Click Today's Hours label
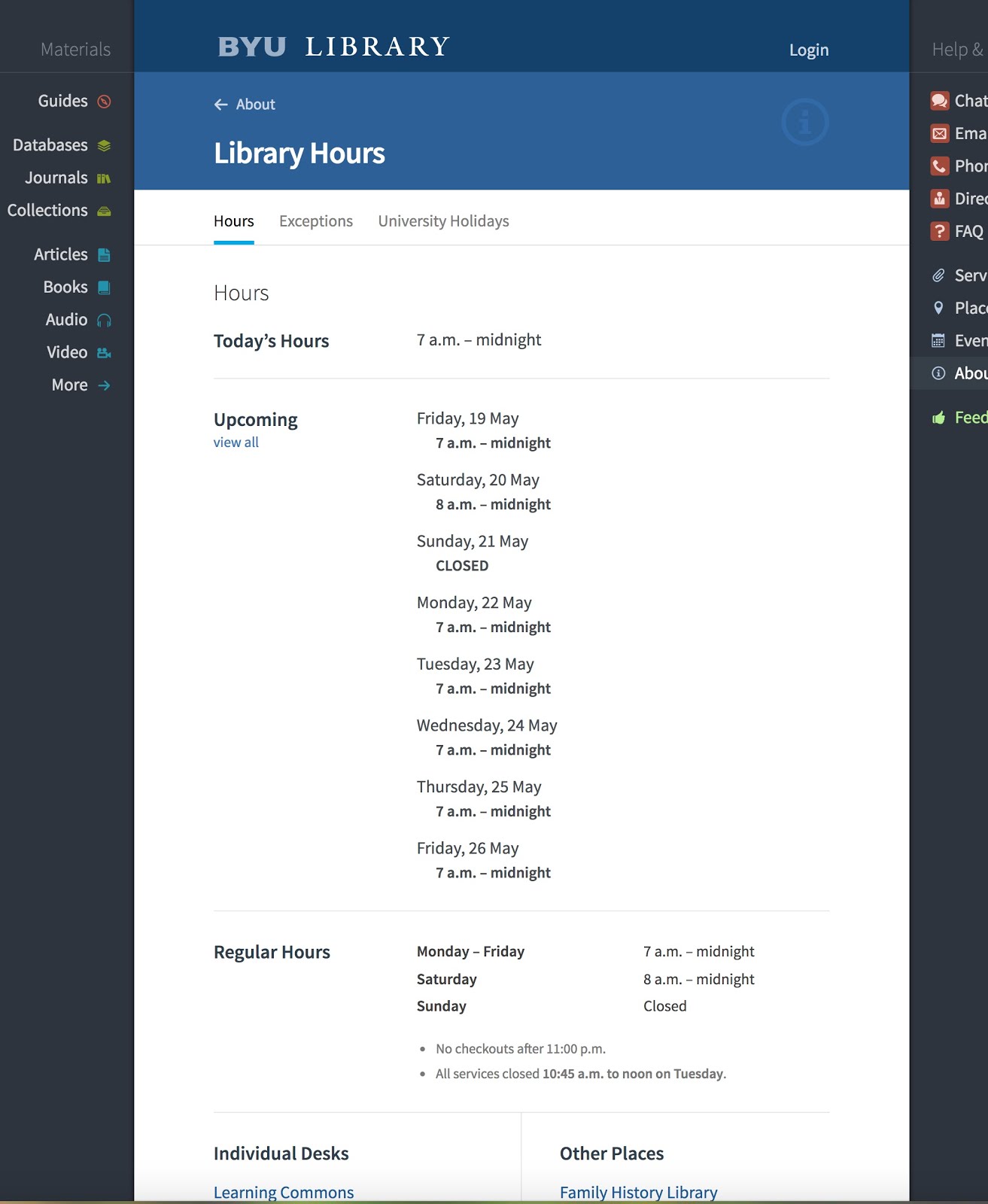This screenshot has width=988, height=1204. (272, 341)
